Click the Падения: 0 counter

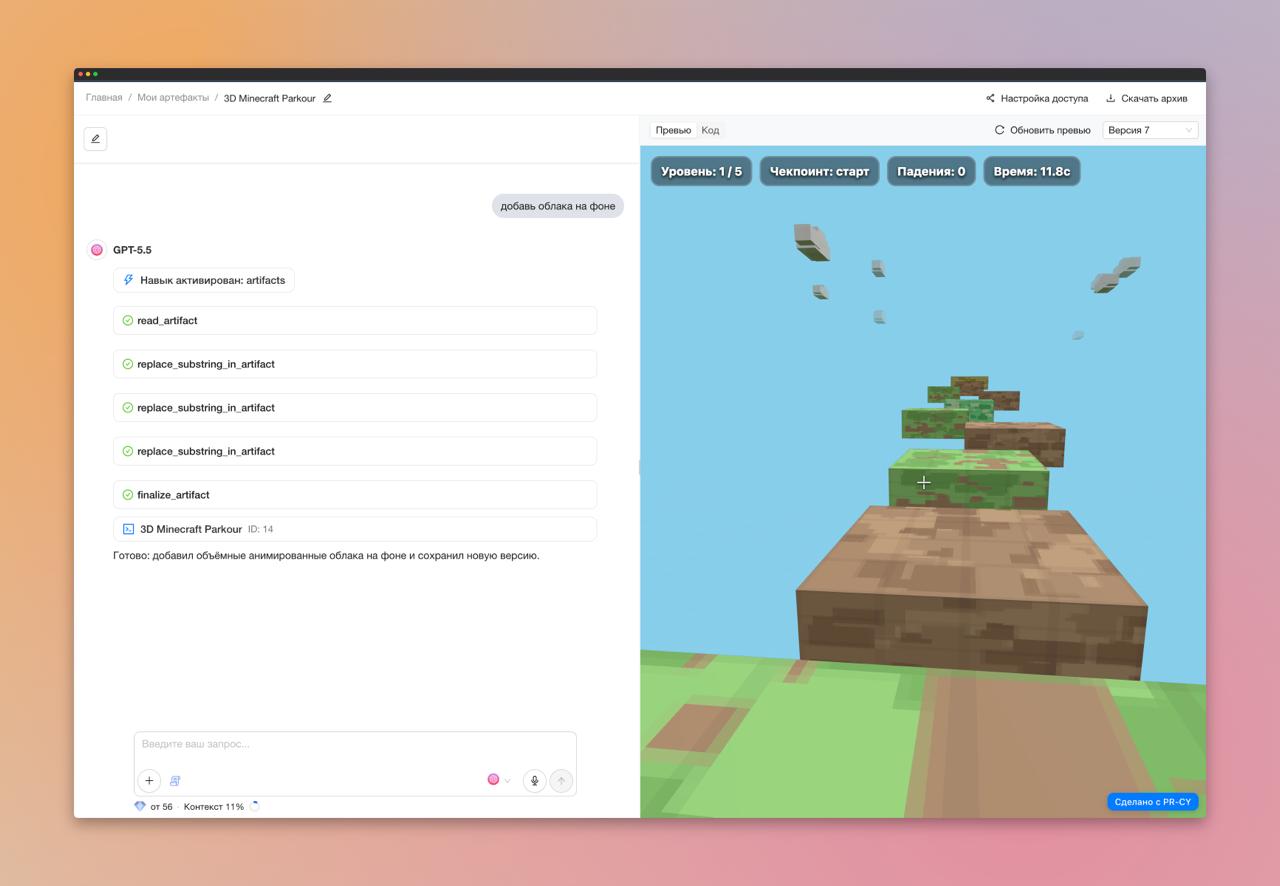point(931,171)
